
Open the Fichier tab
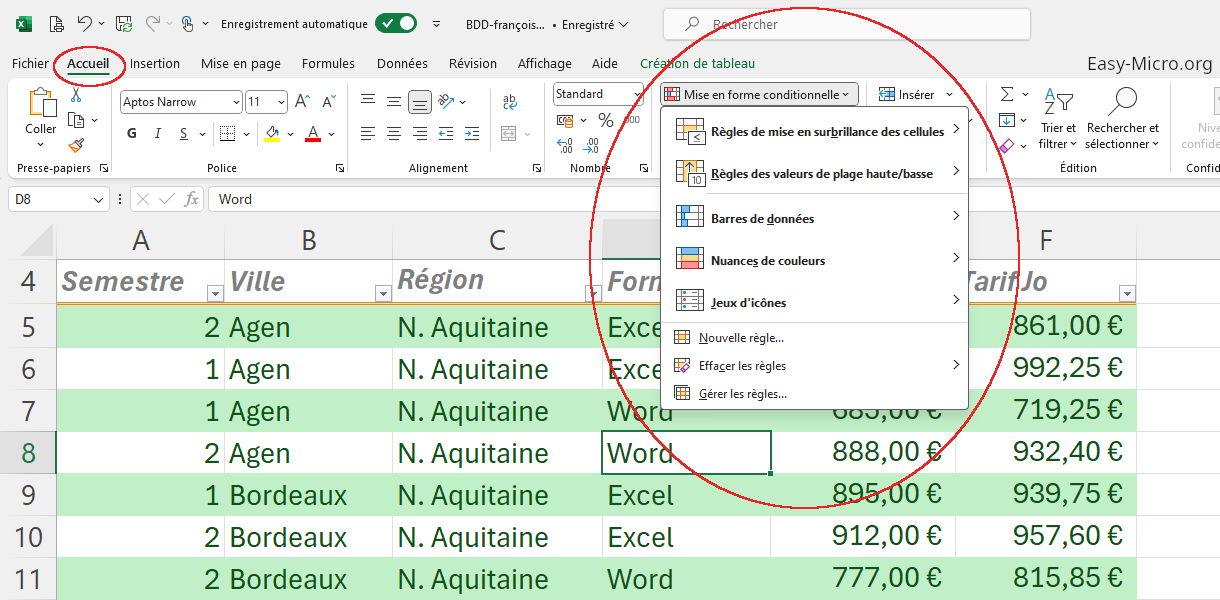point(30,63)
